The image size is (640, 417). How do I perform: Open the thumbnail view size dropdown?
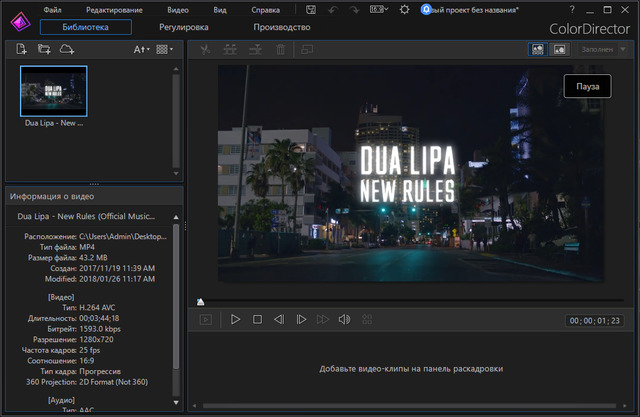tap(164, 48)
